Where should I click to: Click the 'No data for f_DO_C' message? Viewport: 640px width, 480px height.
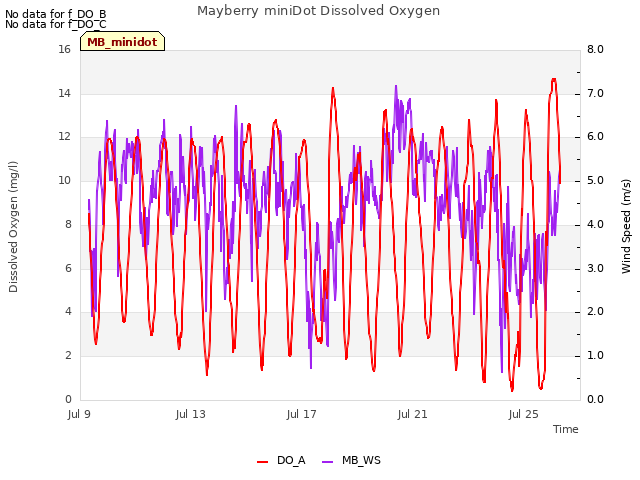(56, 24)
